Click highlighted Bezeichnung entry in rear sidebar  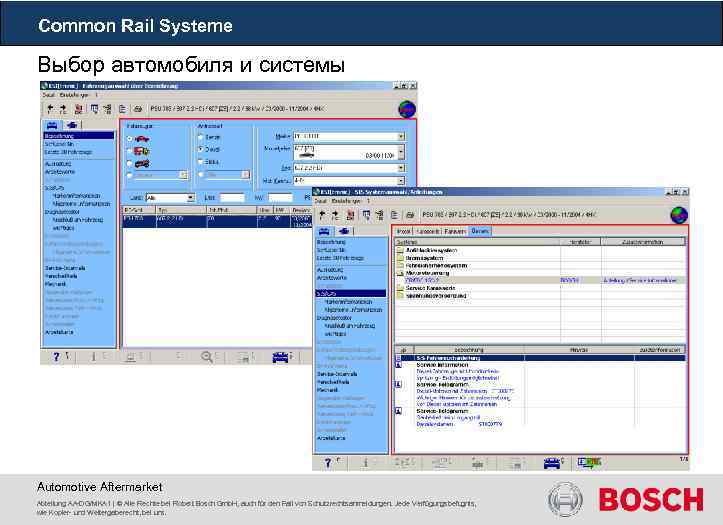pos(79,136)
